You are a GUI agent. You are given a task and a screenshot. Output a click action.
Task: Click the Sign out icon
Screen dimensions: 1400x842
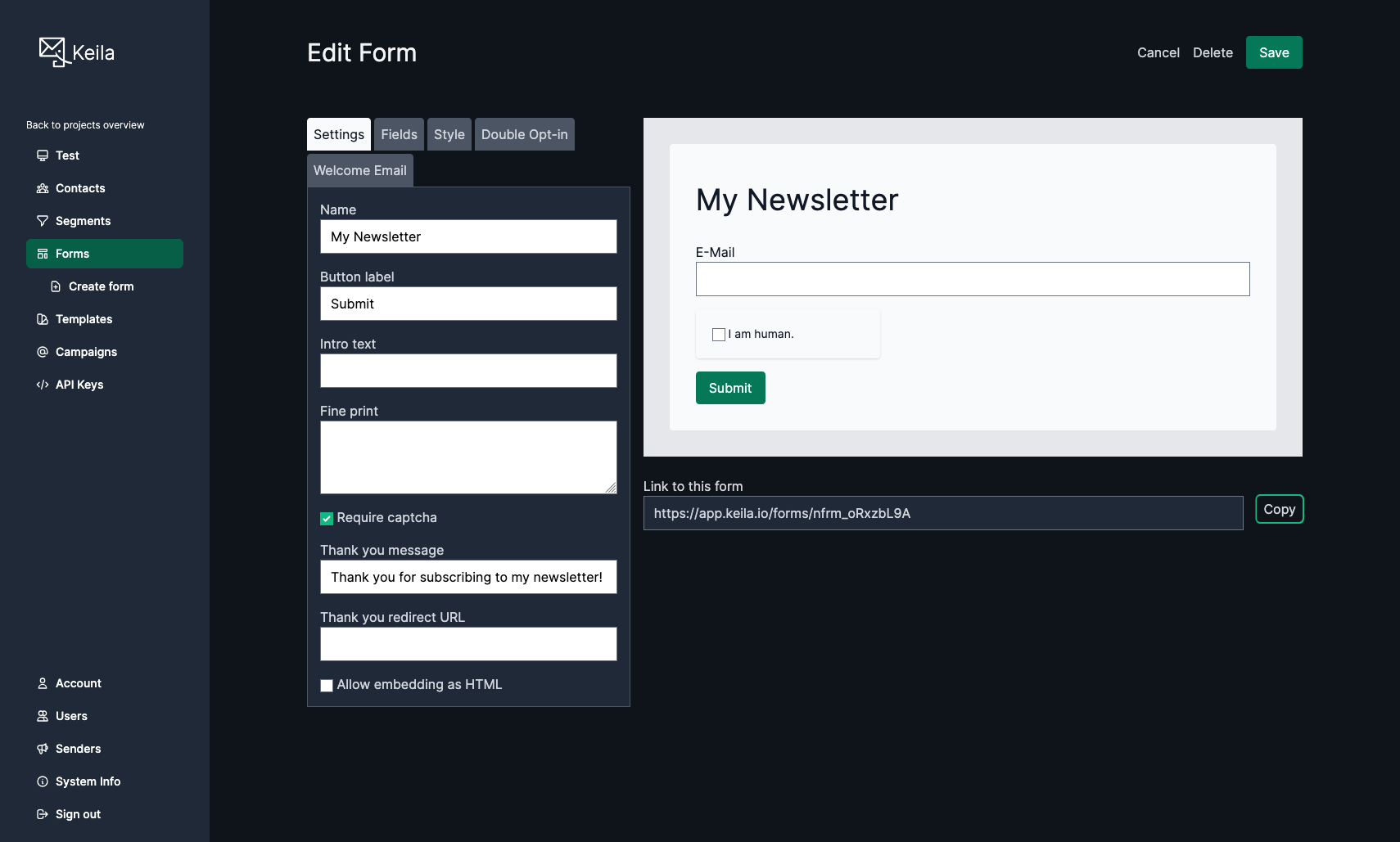coord(43,814)
